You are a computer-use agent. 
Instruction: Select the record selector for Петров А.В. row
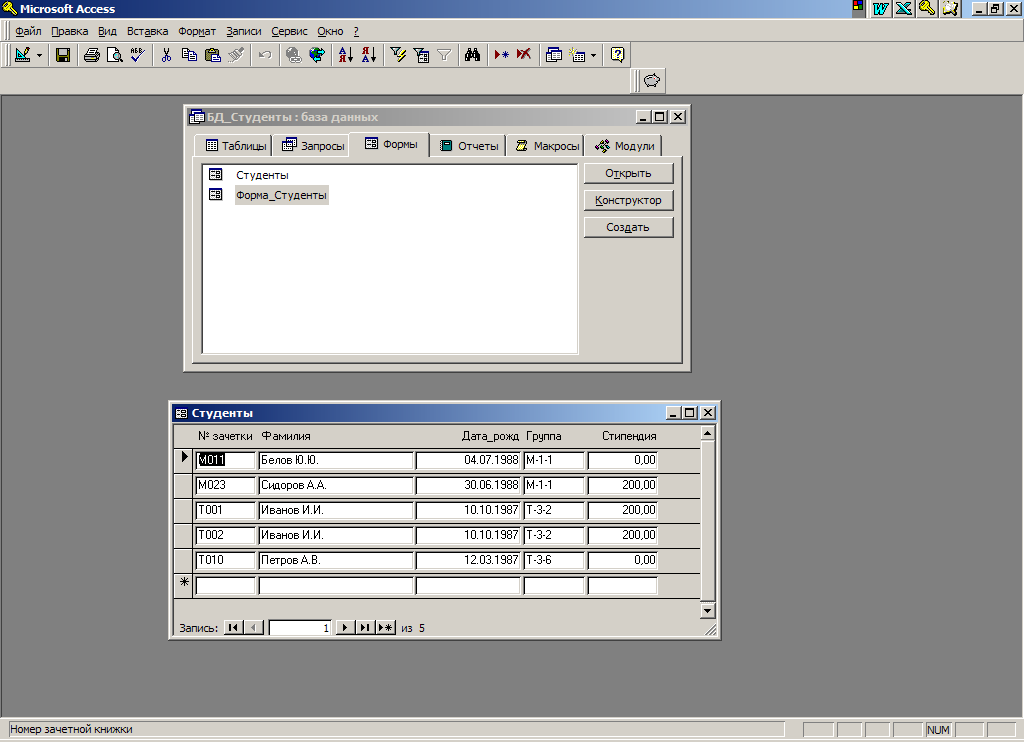pos(184,560)
